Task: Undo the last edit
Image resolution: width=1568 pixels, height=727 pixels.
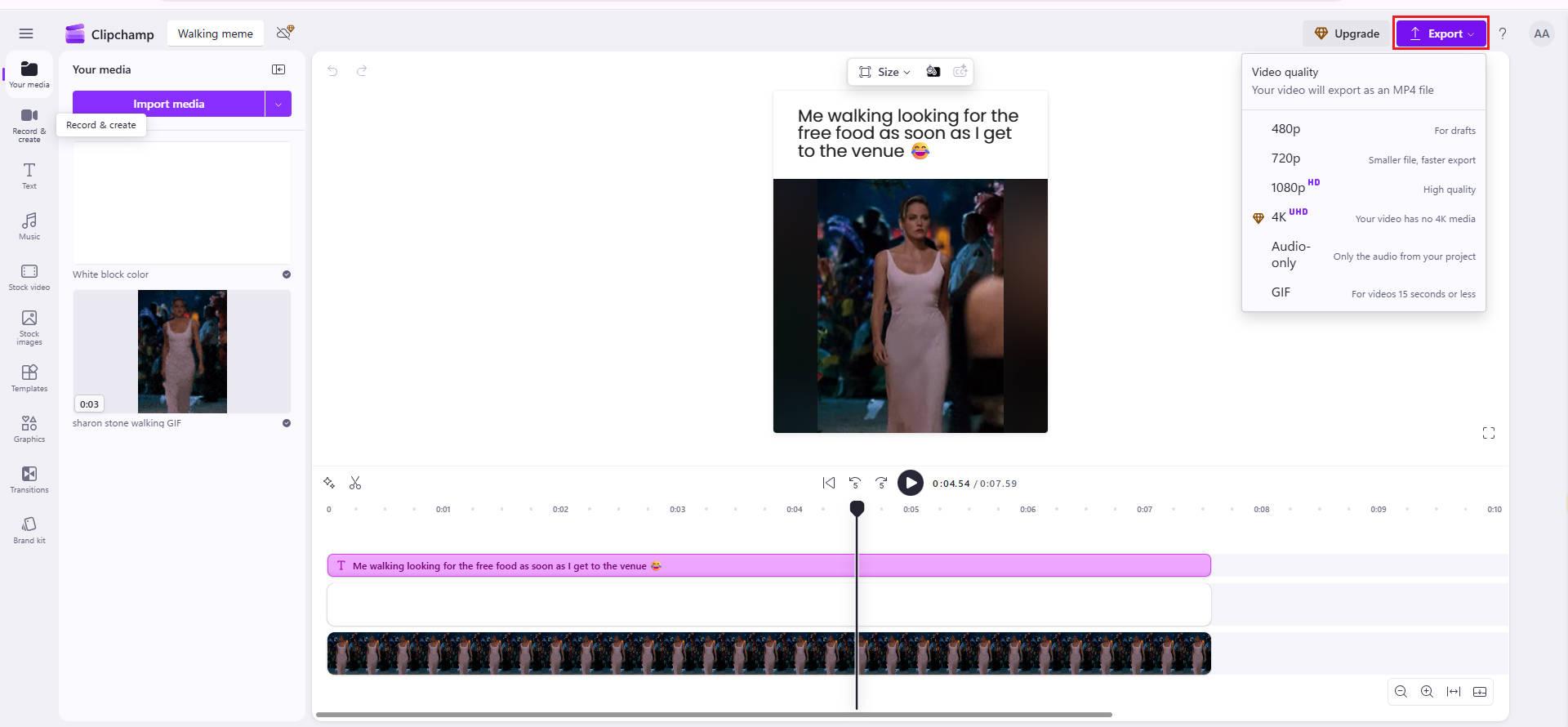Action: pyautogui.click(x=332, y=71)
